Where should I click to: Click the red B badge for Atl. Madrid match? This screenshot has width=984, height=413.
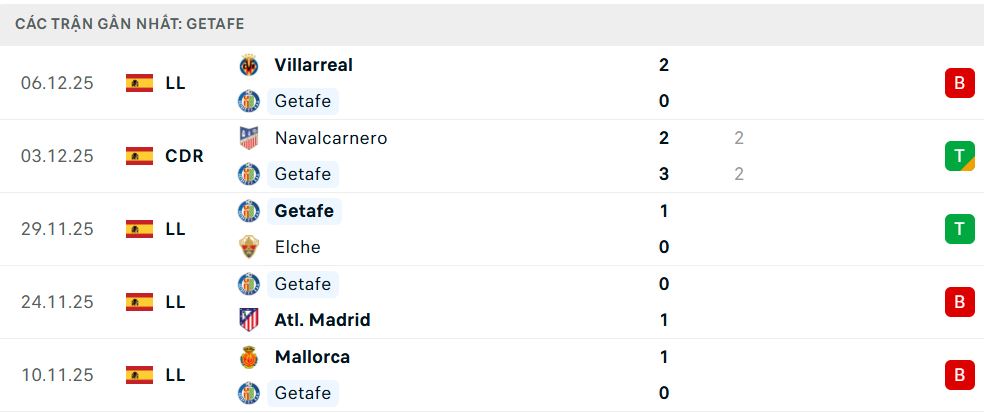point(959,301)
